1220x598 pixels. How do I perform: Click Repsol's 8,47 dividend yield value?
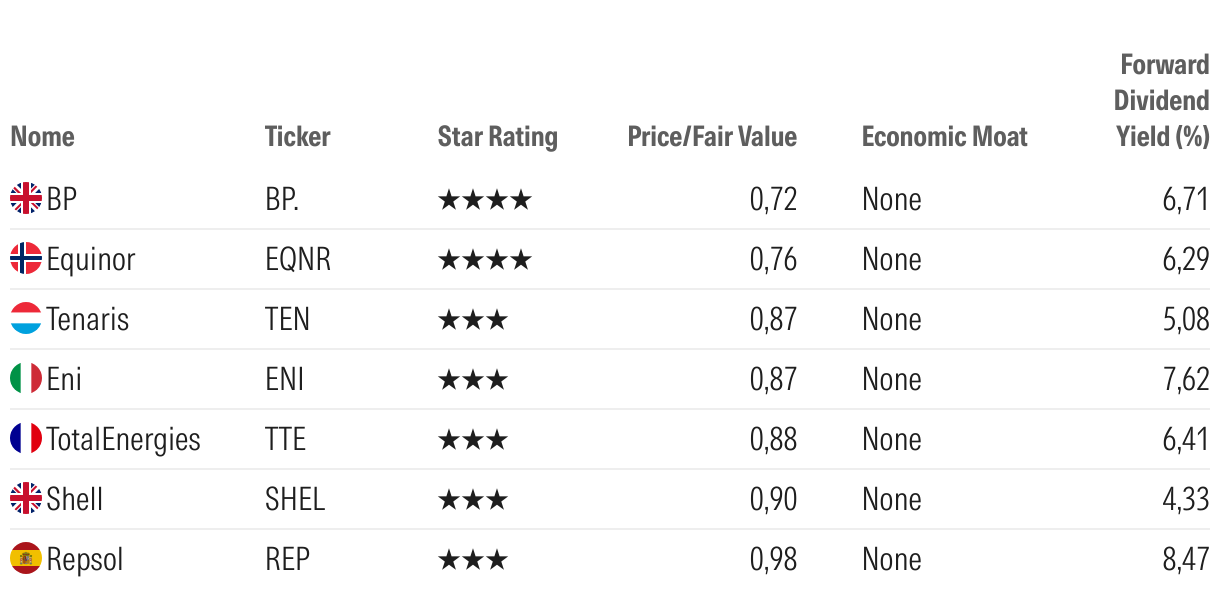[1185, 559]
